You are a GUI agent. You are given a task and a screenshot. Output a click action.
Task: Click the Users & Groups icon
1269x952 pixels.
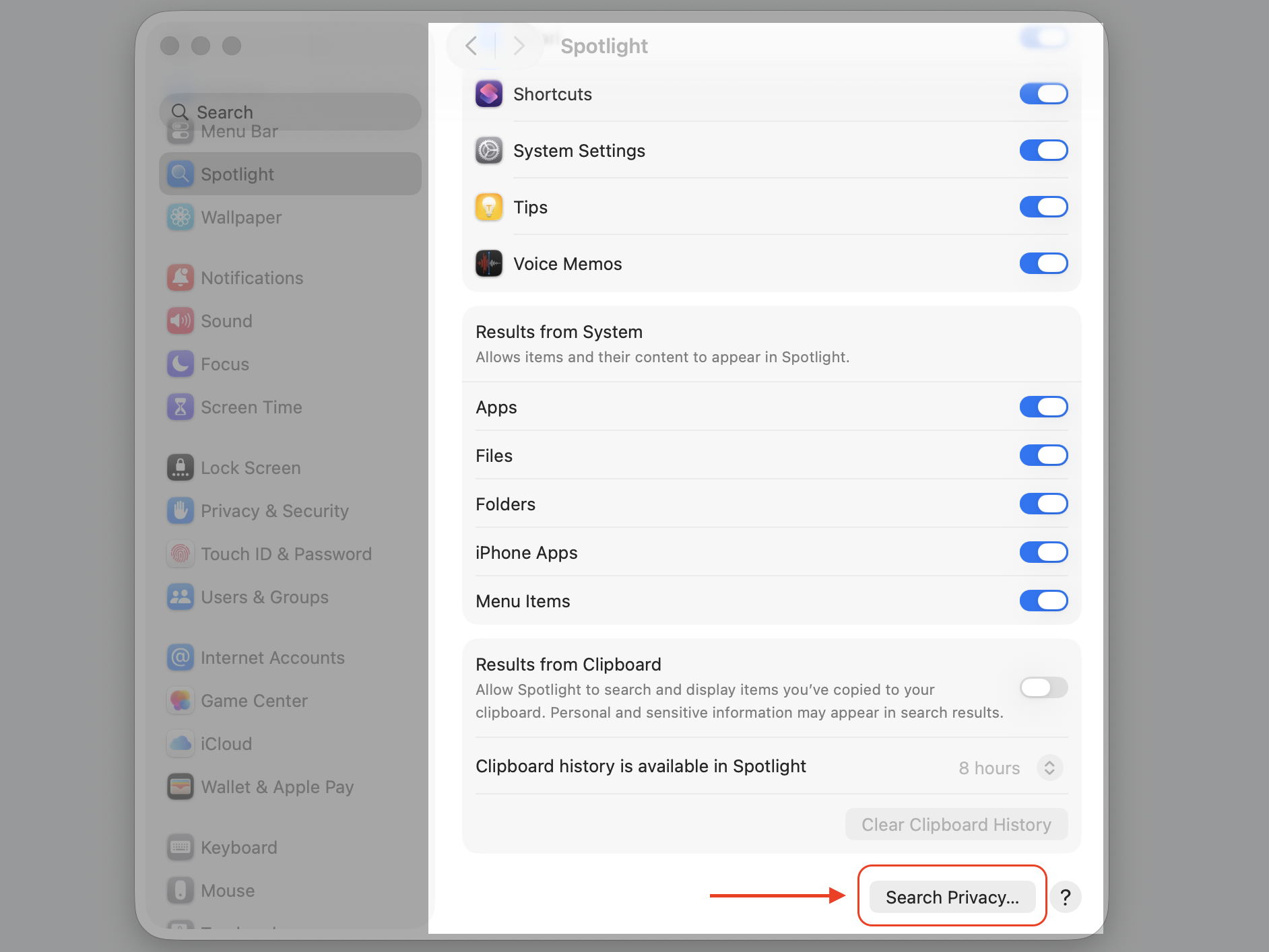pos(181,597)
